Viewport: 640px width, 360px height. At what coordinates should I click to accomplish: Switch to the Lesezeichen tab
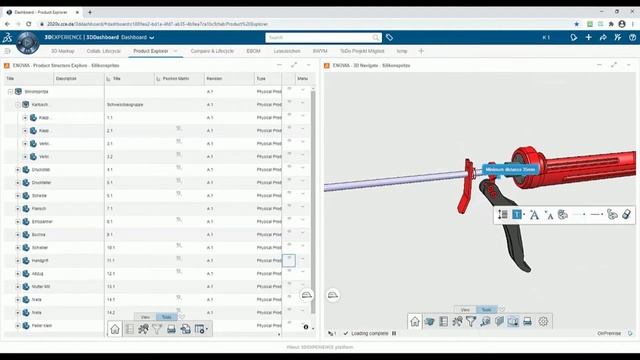(287, 51)
